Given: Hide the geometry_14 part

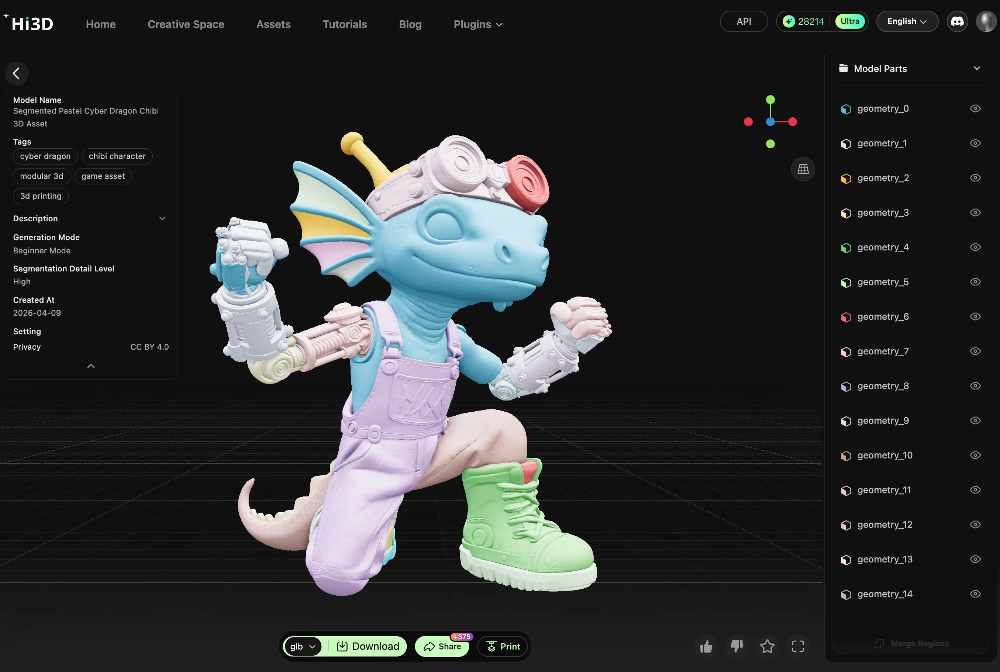Looking at the screenshot, I should point(975,594).
